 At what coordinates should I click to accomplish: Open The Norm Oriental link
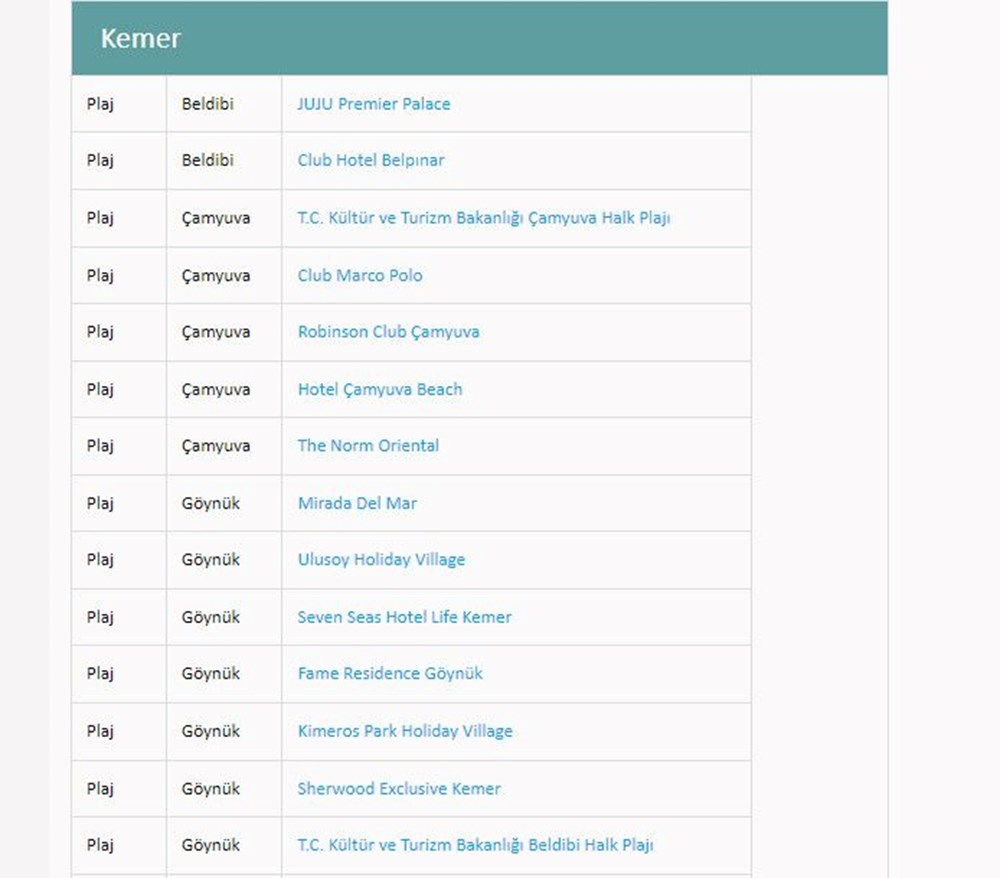point(368,446)
